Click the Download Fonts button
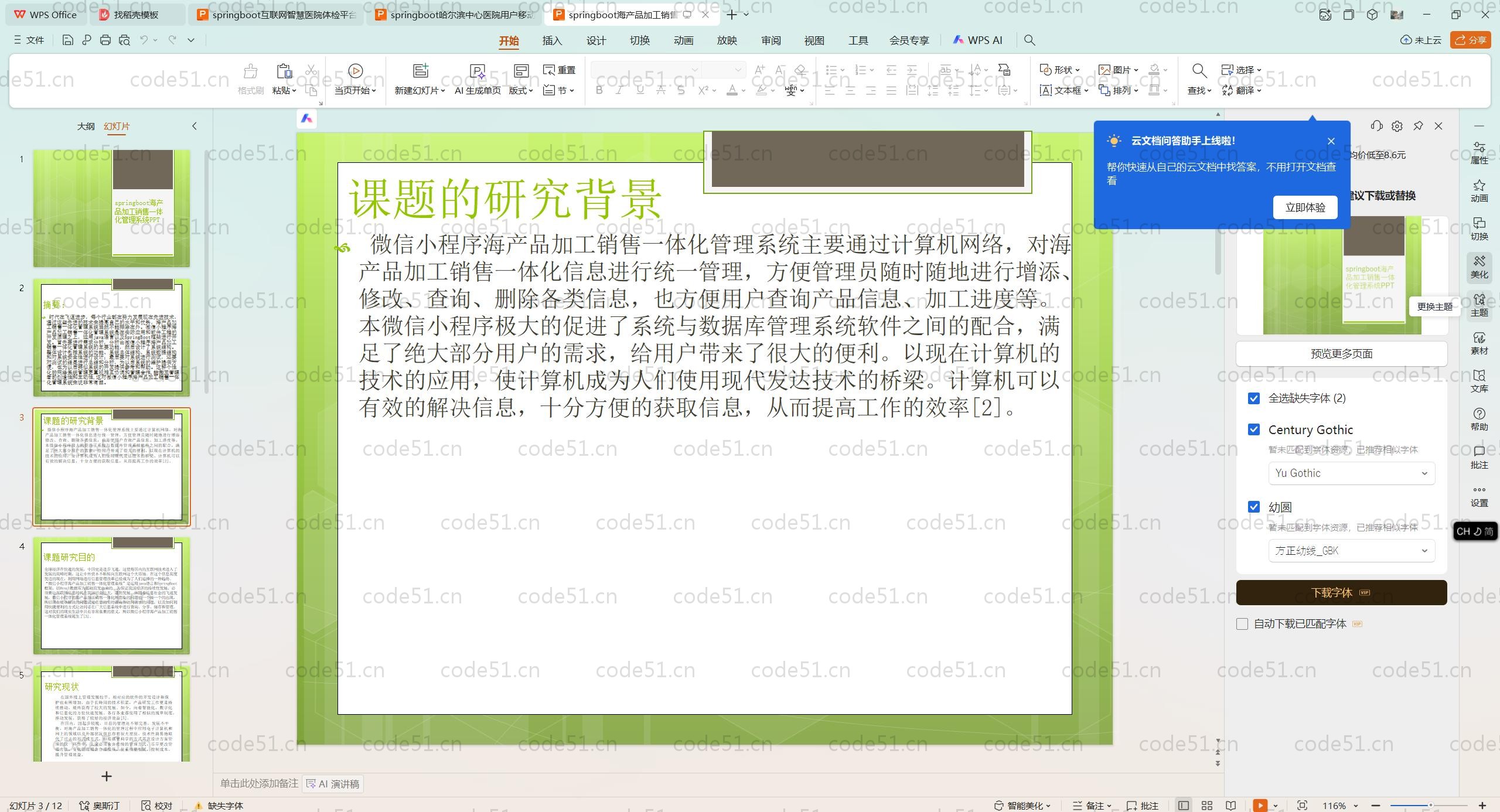 [1341, 592]
